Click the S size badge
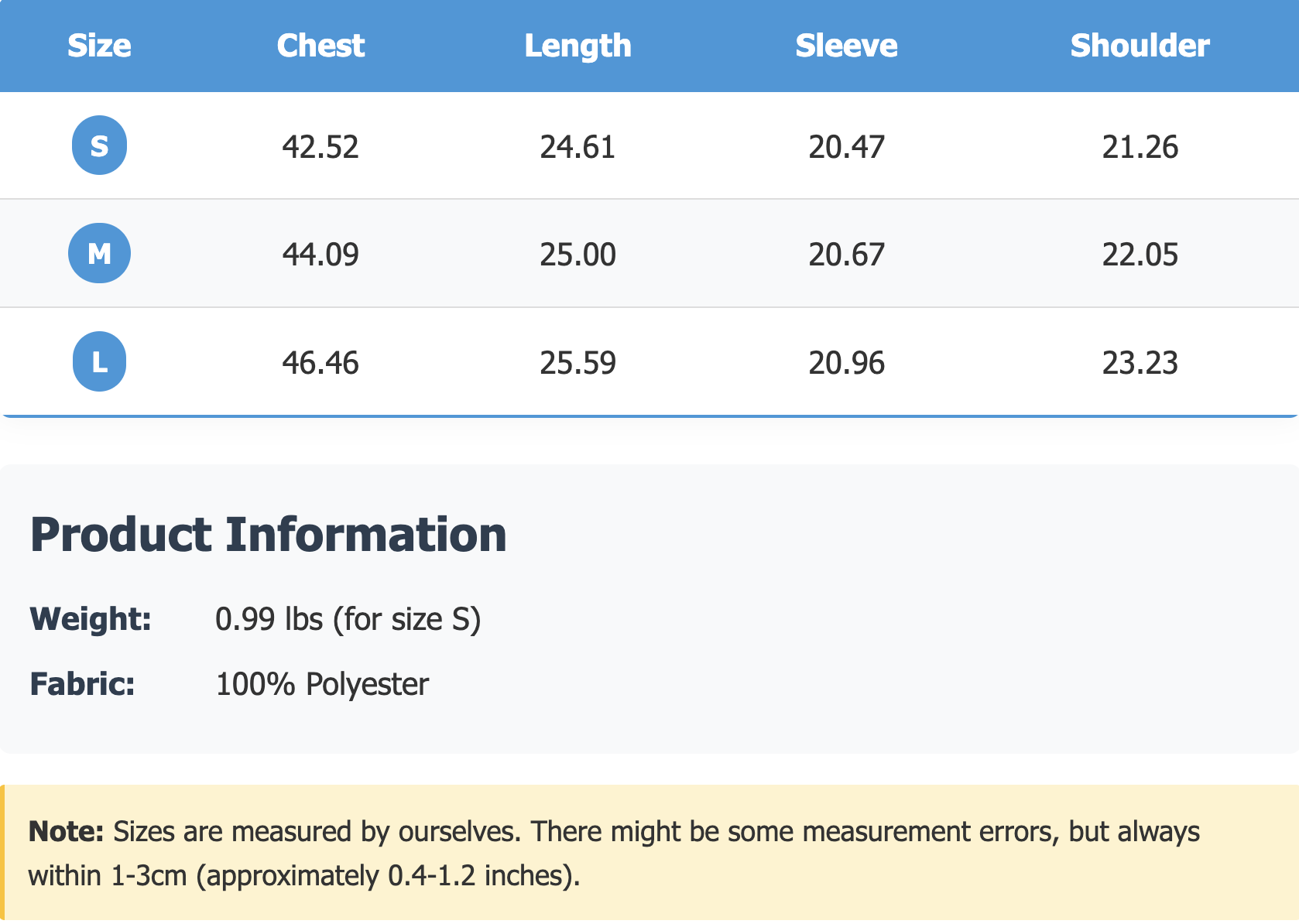This screenshot has height=924, width=1299. coord(99,145)
